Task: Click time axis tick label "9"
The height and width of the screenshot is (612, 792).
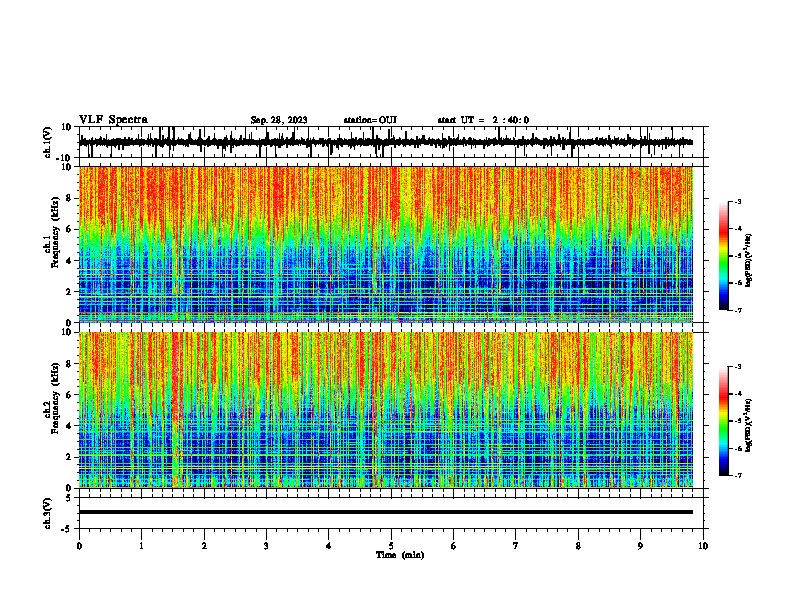Action: 640,546
